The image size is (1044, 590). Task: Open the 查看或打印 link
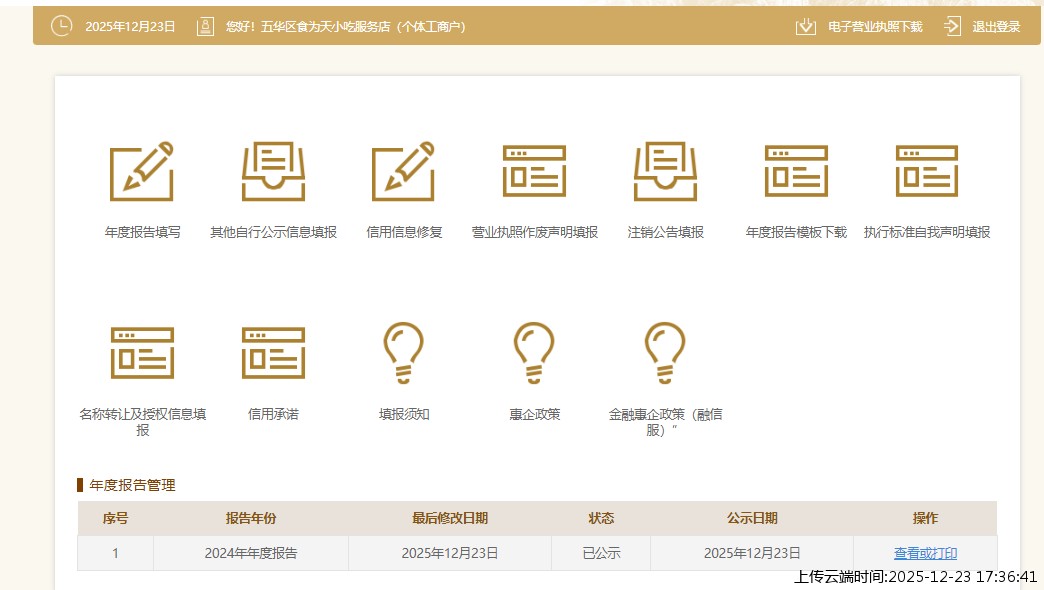click(925, 553)
